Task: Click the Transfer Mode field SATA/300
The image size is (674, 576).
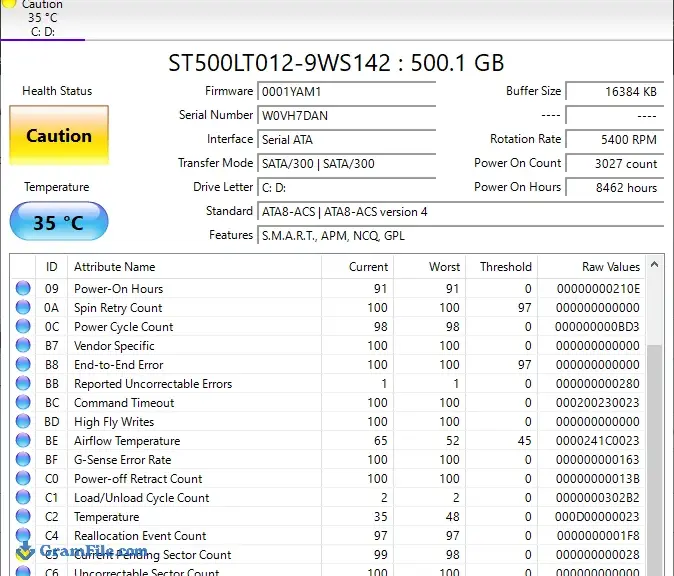Action: tap(346, 164)
